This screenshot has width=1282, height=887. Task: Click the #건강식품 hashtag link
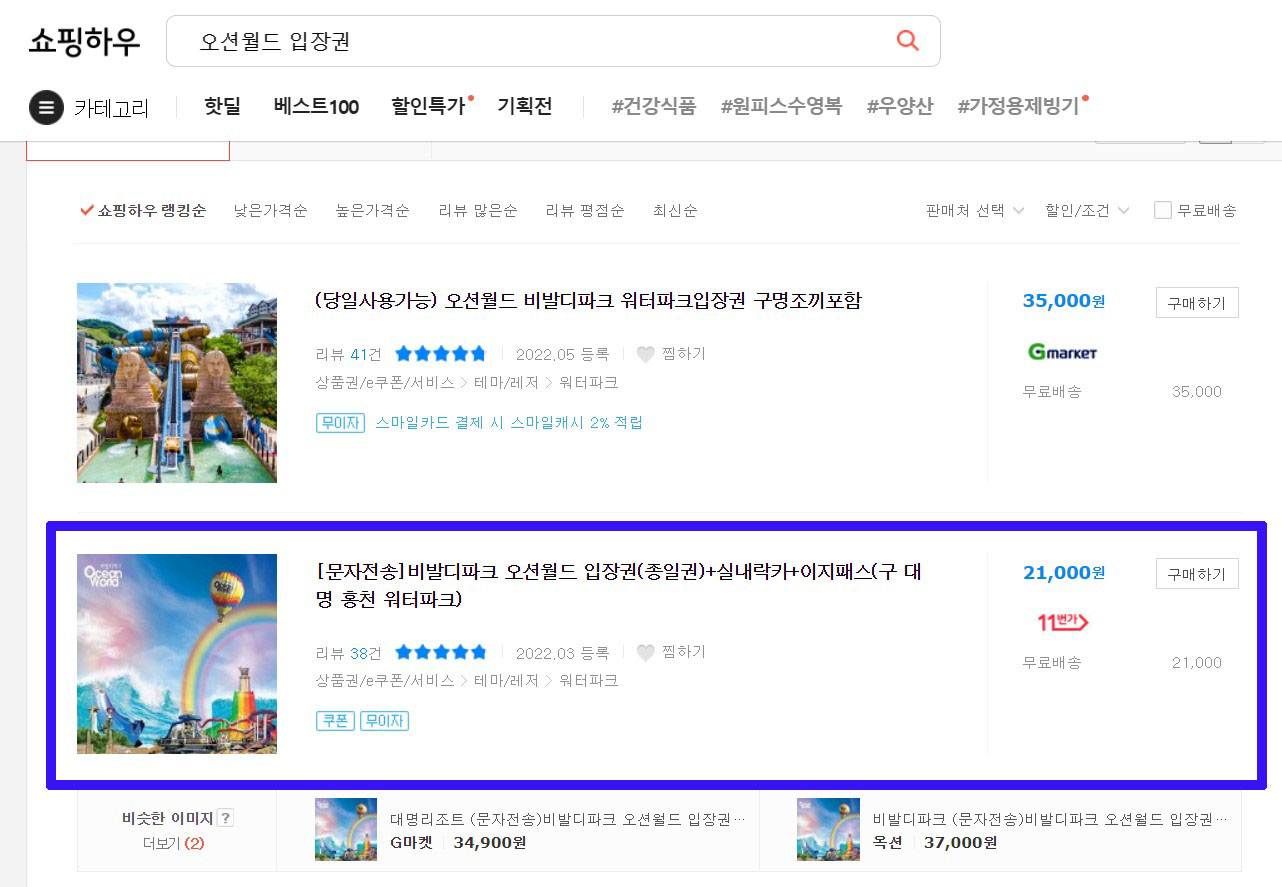(x=654, y=106)
